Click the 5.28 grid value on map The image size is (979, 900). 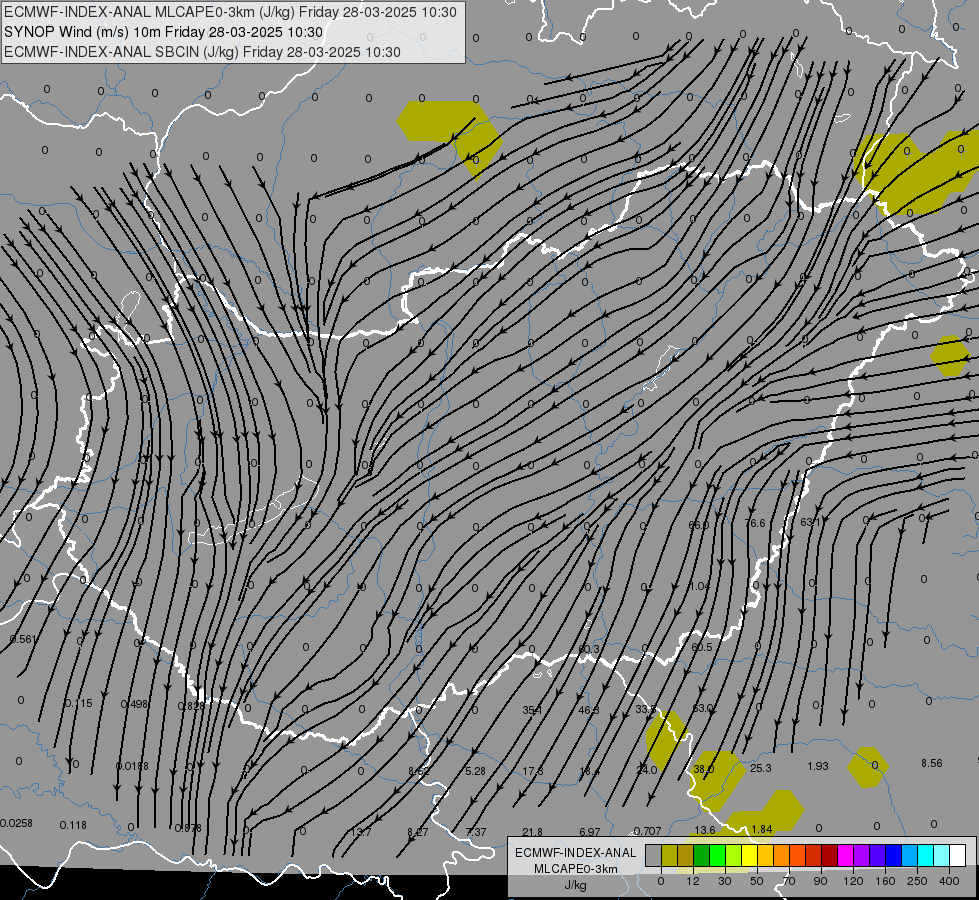coord(475,771)
